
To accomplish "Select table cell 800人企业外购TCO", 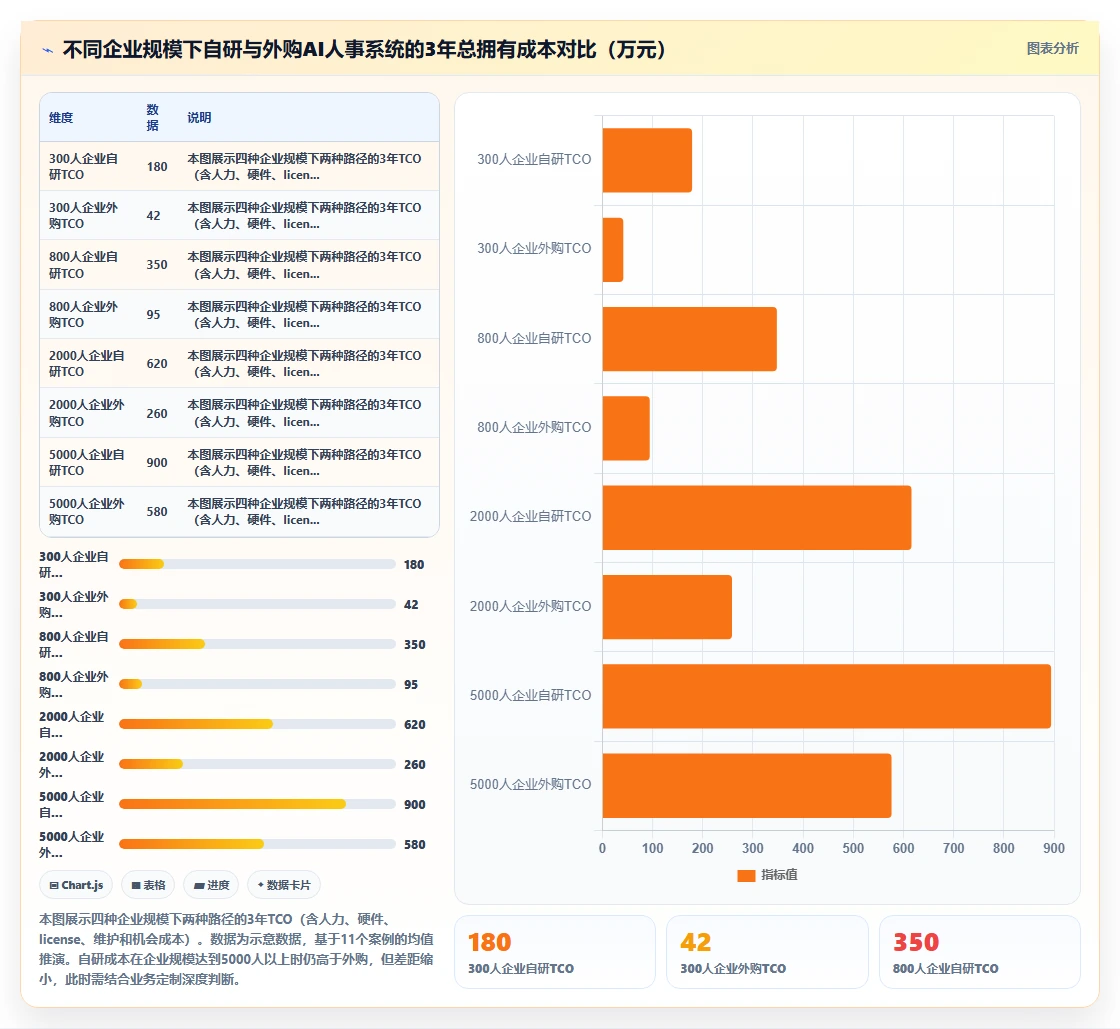I will 84,314.
